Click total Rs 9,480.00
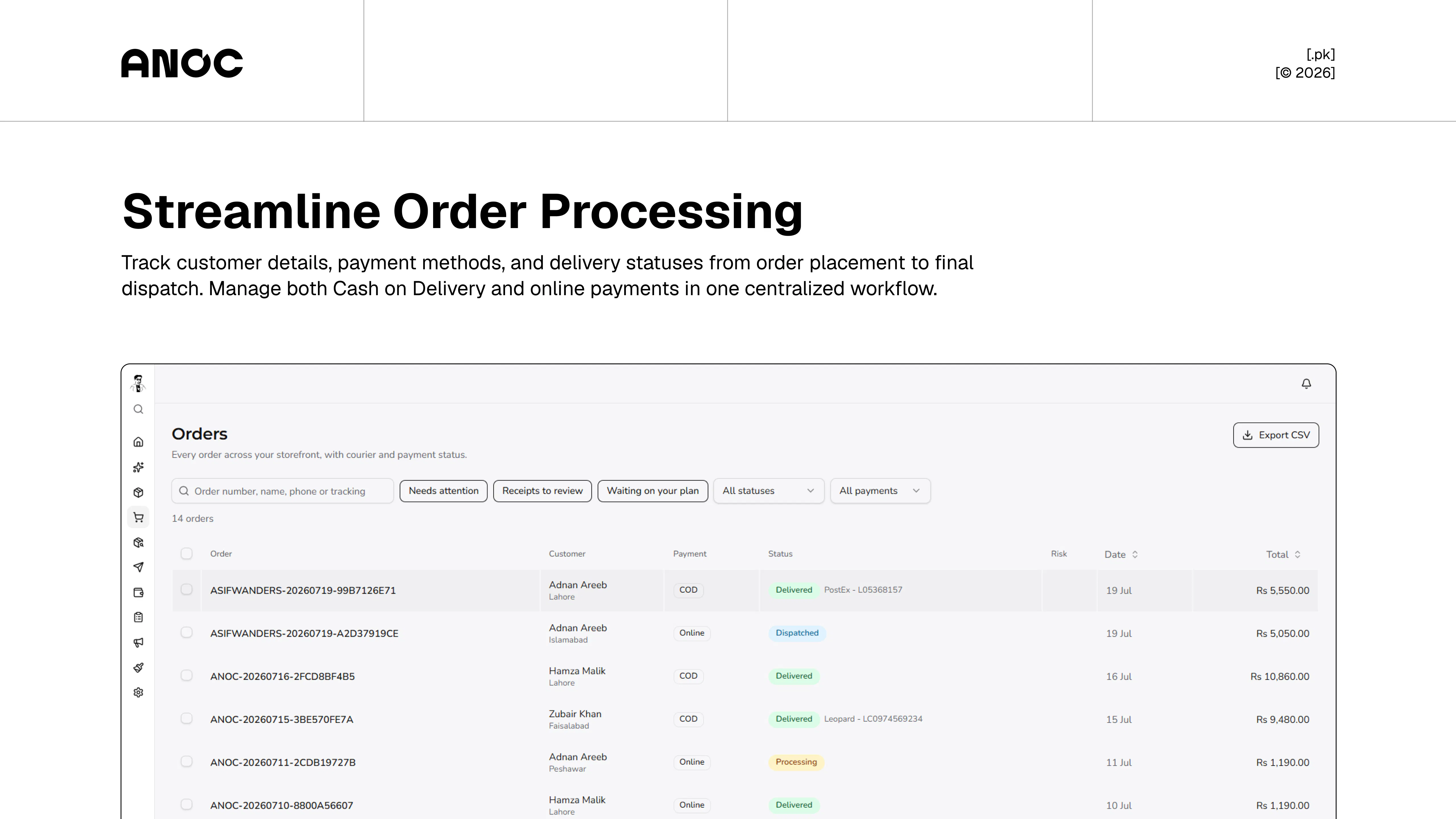 click(x=1283, y=719)
